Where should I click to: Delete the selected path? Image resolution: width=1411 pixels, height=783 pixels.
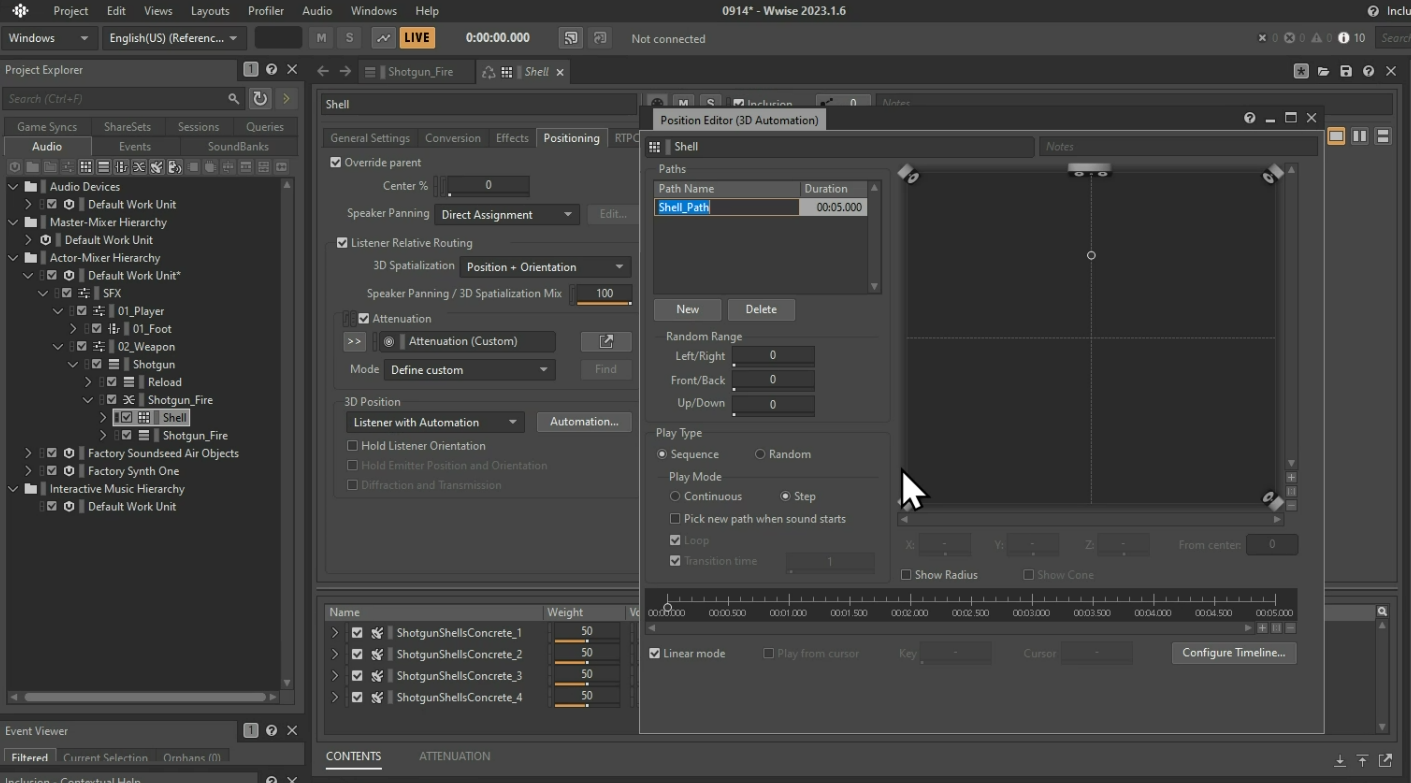tap(761, 309)
